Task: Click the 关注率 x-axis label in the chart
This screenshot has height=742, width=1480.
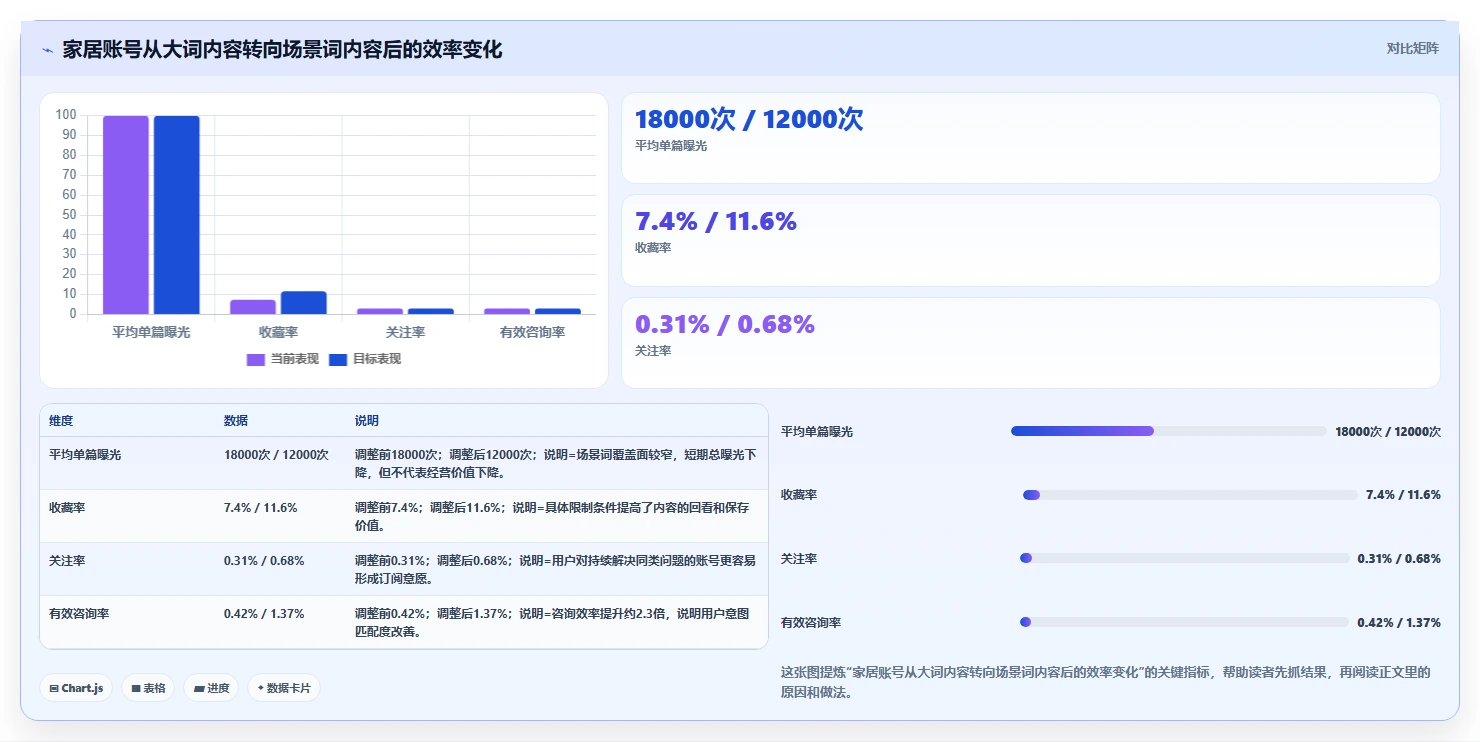Action: (x=405, y=332)
